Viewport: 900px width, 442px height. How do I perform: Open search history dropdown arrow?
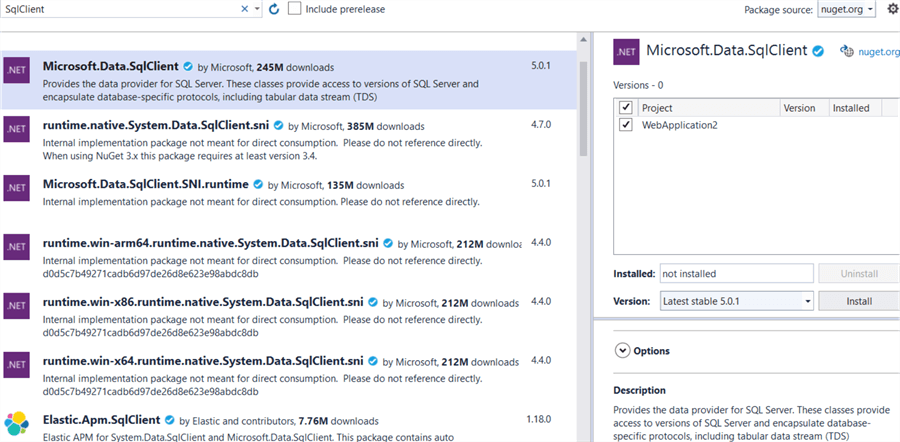coord(259,9)
